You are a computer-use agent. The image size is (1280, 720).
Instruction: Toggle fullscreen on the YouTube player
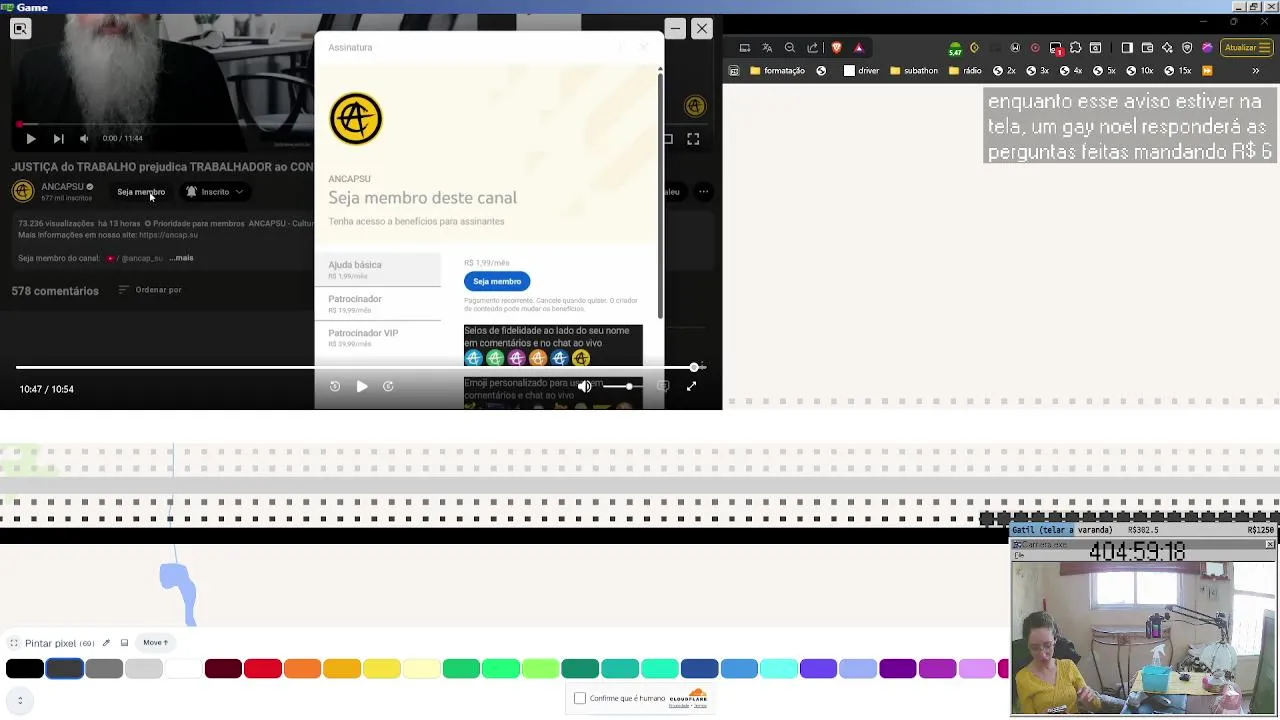693,139
